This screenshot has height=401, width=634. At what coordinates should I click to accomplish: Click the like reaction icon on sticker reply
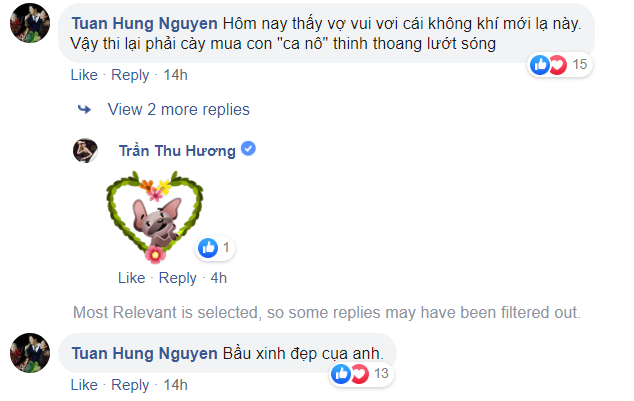tap(209, 247)
